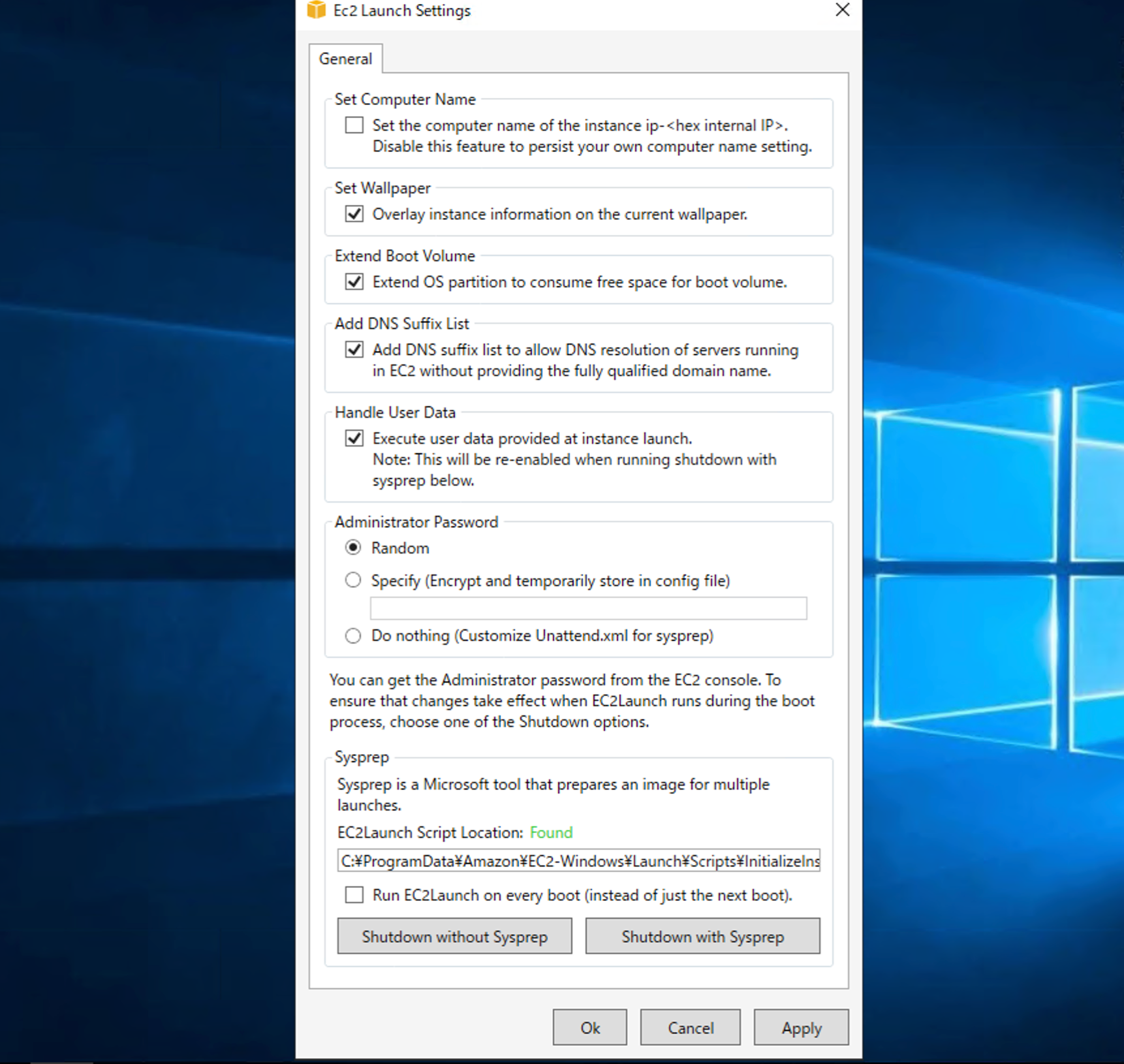Select Do nothing (Customize Unattend.xml) option
This screenshot has width=1124, height=1064.
[x=353, y=636]
